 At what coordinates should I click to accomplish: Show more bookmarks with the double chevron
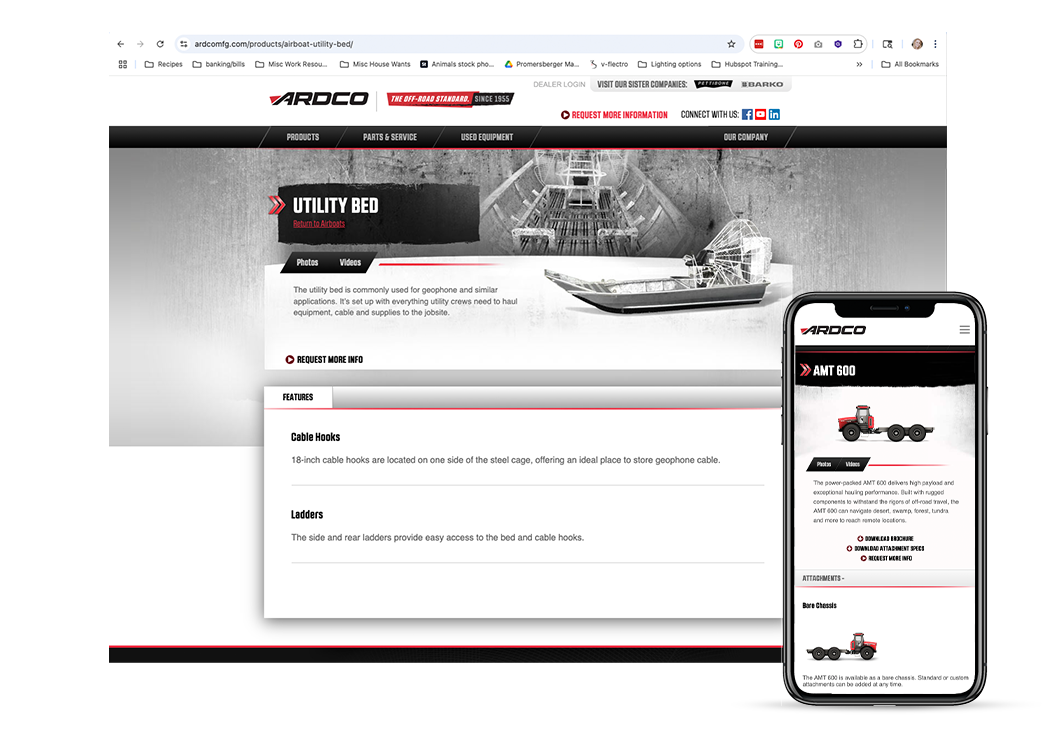[859, 64]
